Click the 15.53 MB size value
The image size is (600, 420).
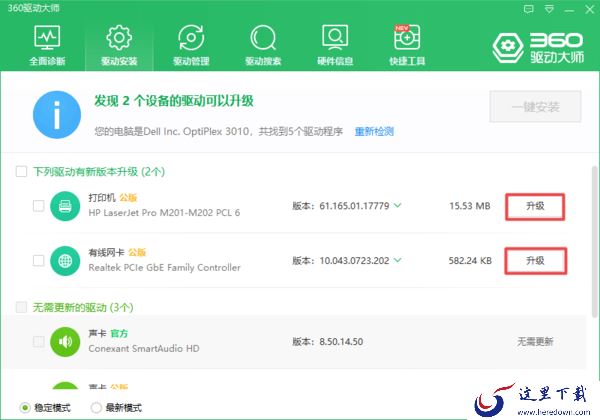pyautogui.click(x=470, y=206)
